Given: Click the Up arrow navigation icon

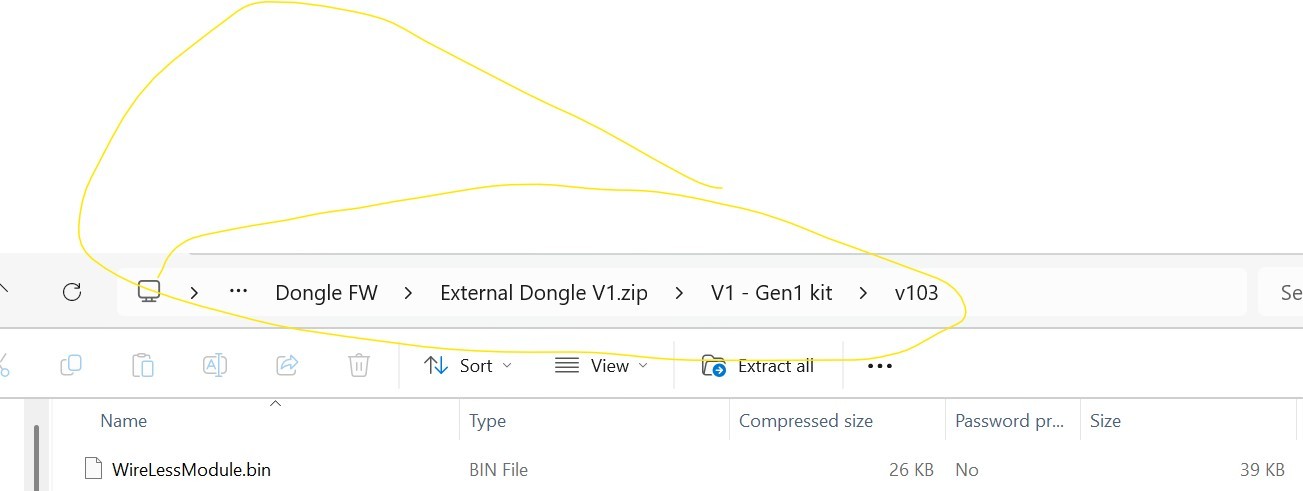Looking at the screenshot, I should (x=3, y=291).
